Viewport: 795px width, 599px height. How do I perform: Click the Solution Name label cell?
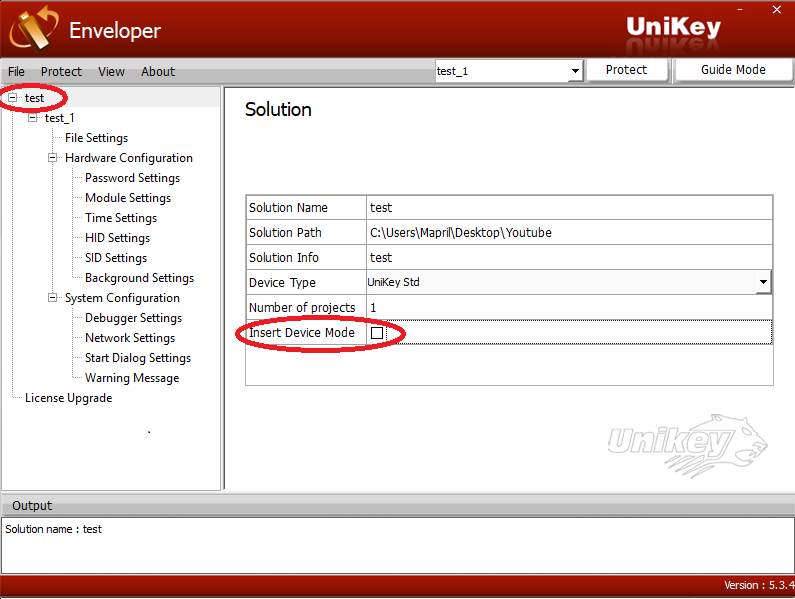click(x=306, y=207)
